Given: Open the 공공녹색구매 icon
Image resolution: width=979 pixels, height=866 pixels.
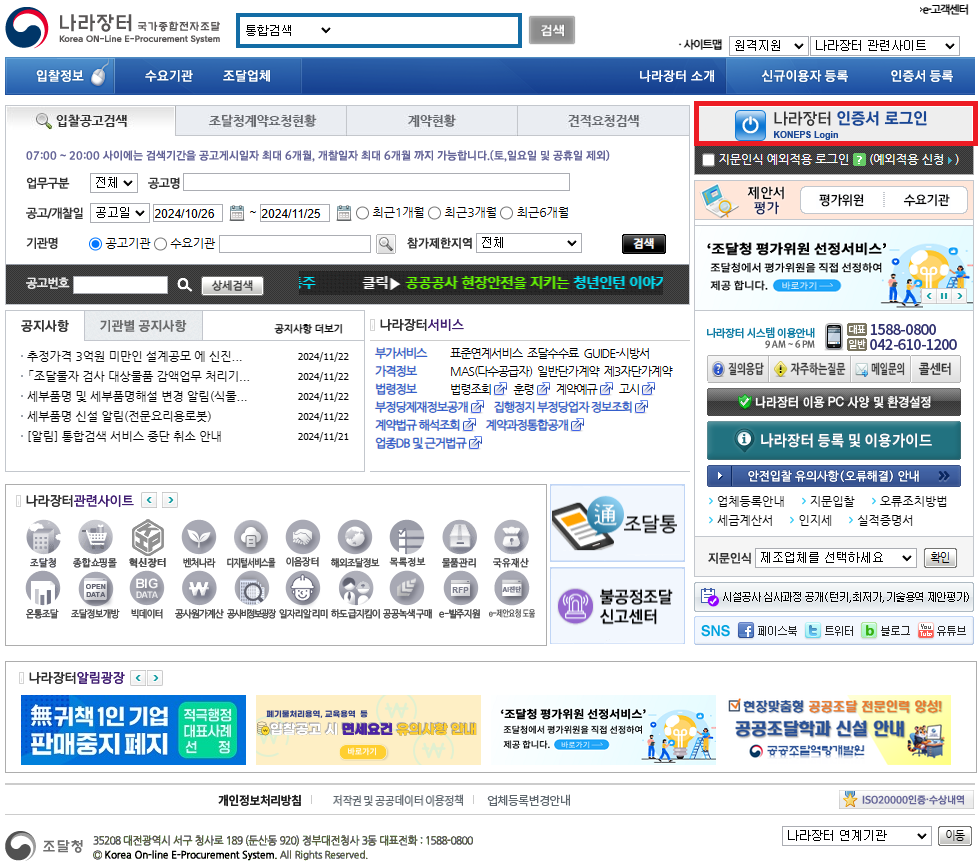Looking at the screenshot, I should coord(407,589).
